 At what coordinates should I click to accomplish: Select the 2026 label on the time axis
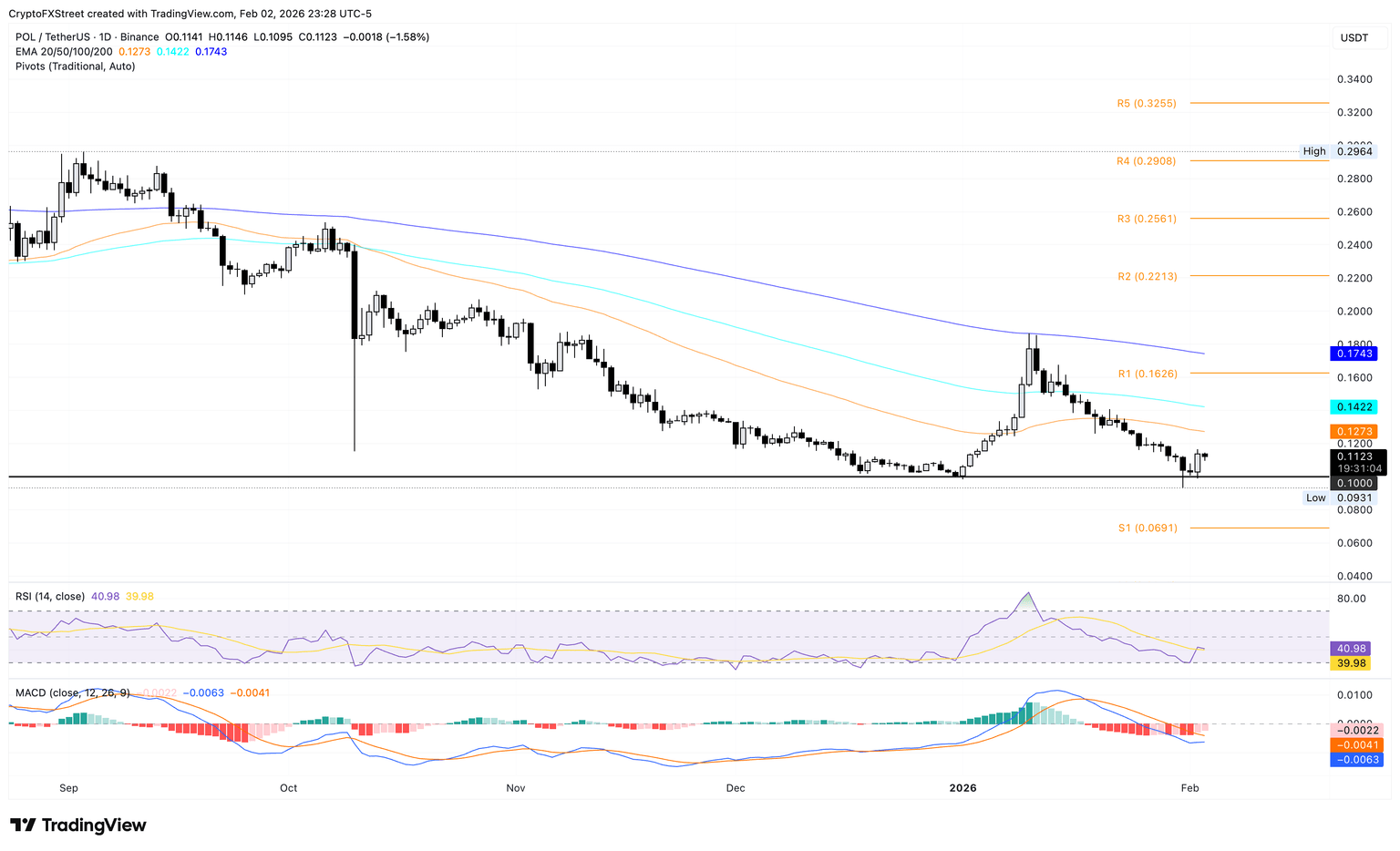click(963, 788)
